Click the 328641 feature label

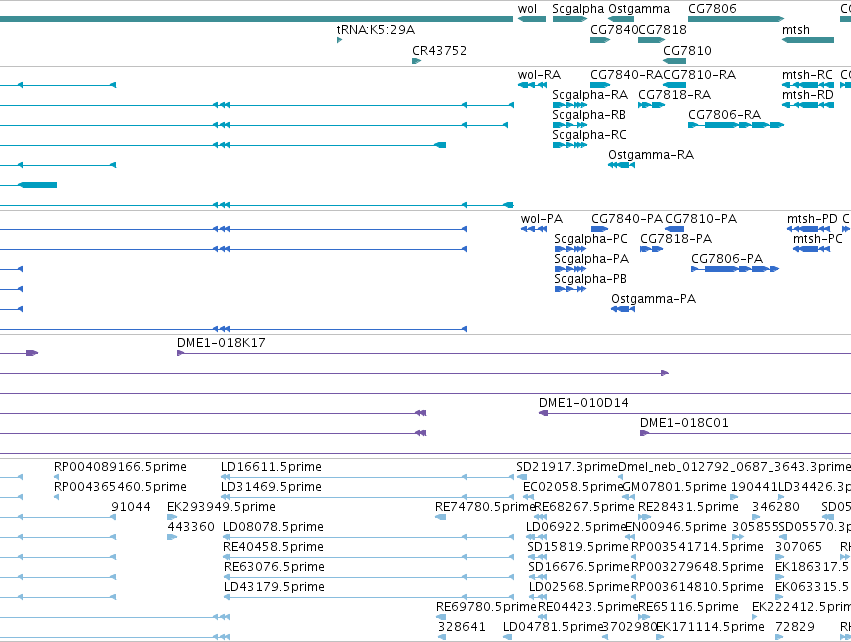(x=461, y=627)
